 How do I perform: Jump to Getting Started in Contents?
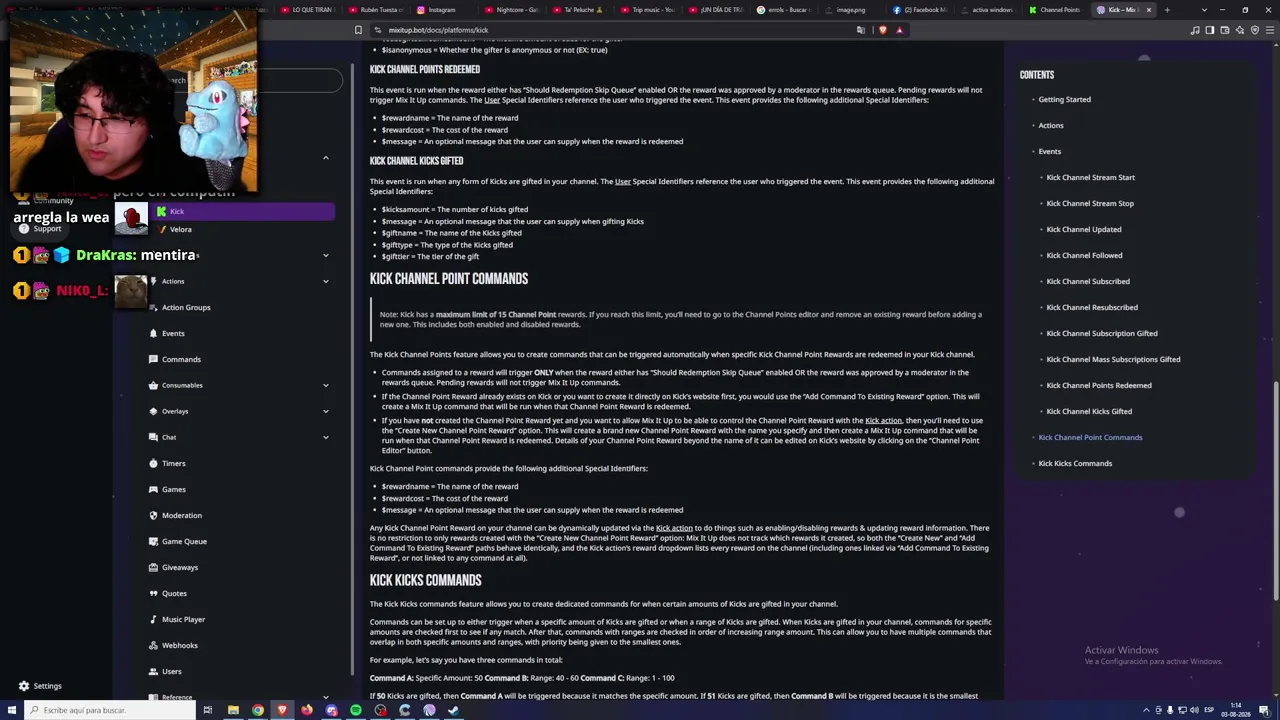[1064, 99]
